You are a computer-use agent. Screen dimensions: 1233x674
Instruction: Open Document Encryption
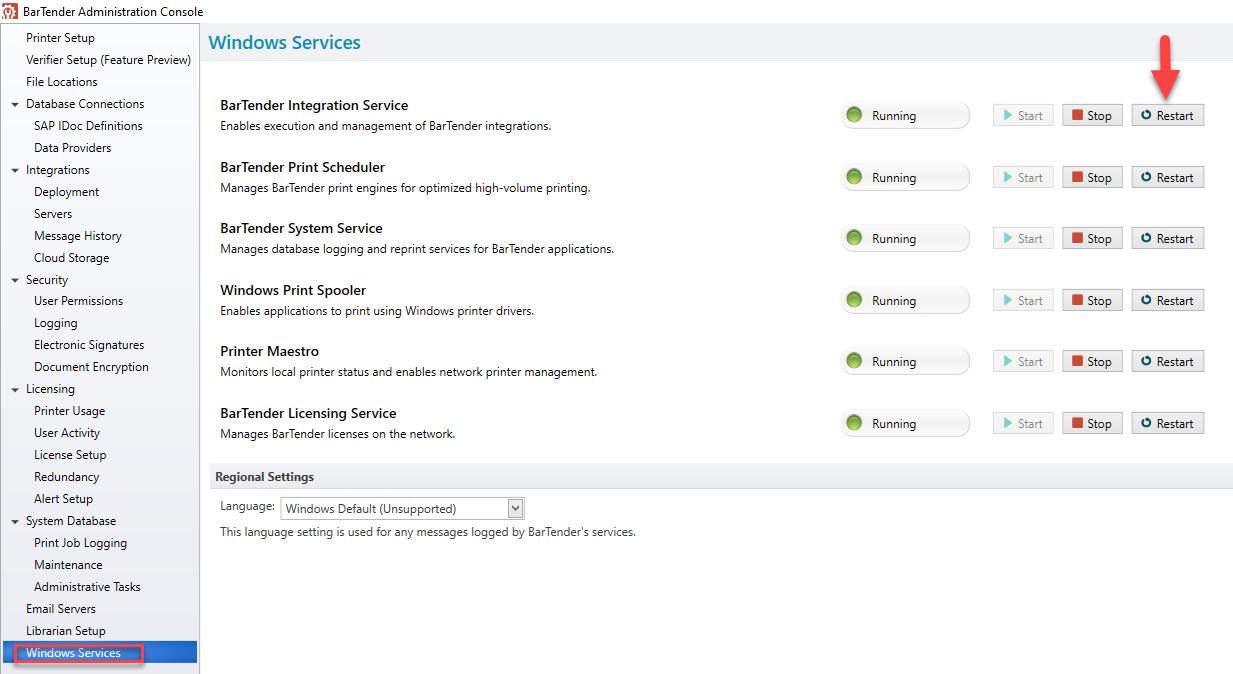click(91, 367)
